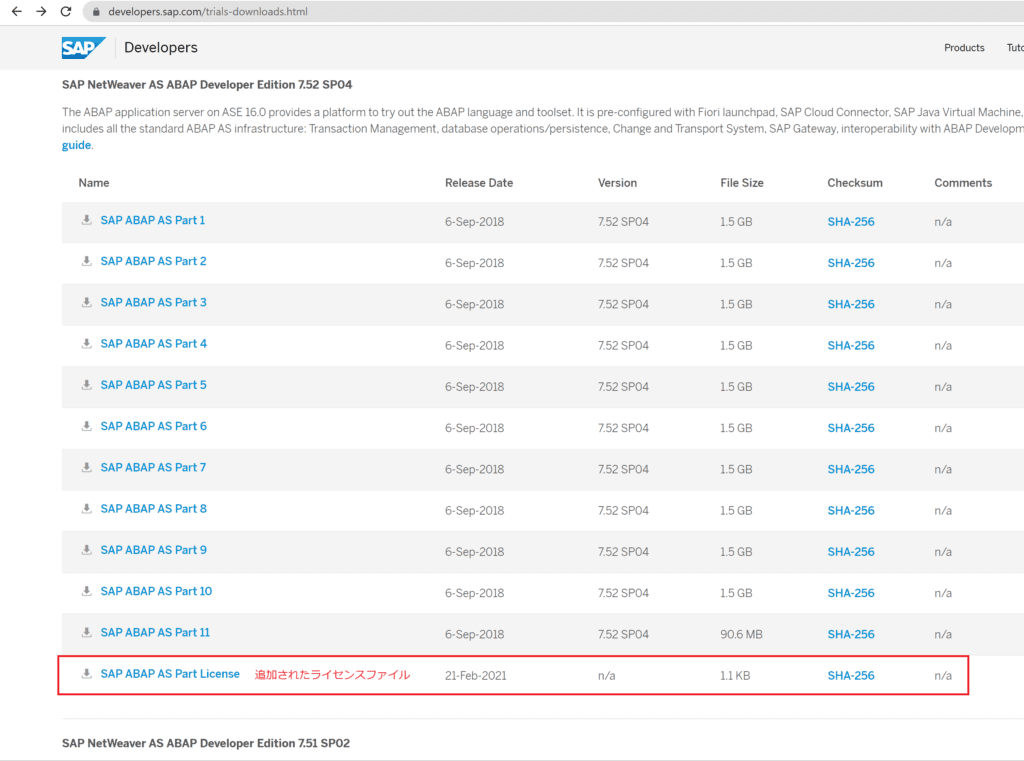Viewport: 1024px width, 761px height.
Task: Open SHA-256 checksum for Part License
Action: tap(851, 675)
